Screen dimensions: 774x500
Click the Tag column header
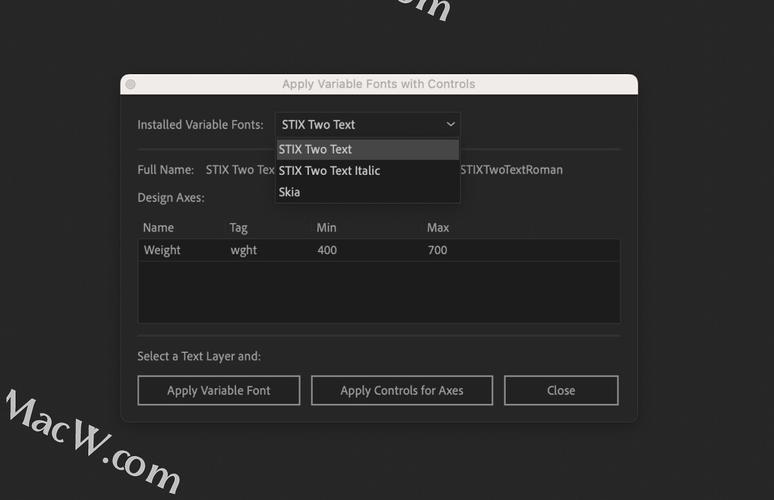click(238, 228)
